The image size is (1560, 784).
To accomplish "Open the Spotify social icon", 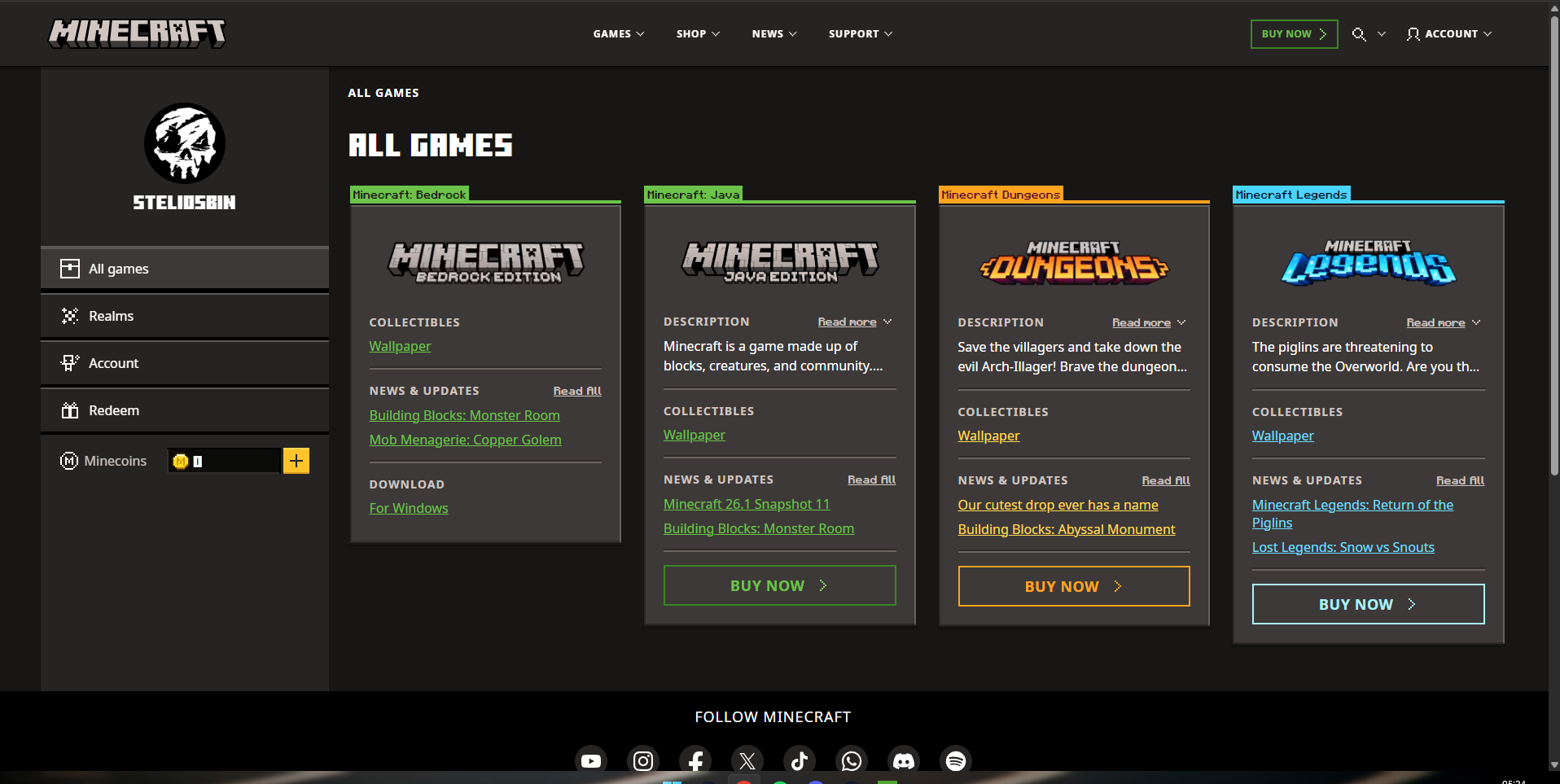I will pyautogui.click(x=956, y=760).
